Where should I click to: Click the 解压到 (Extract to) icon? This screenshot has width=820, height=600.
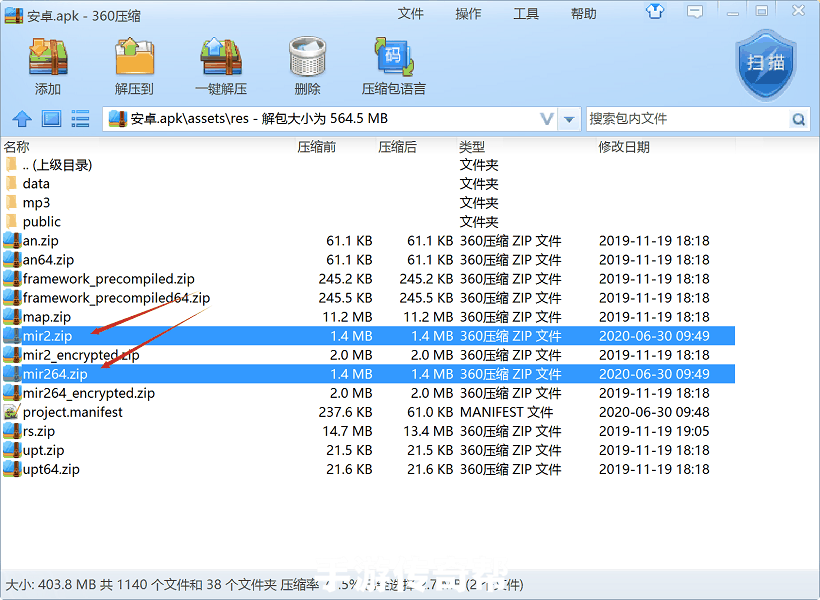point(134,66)
